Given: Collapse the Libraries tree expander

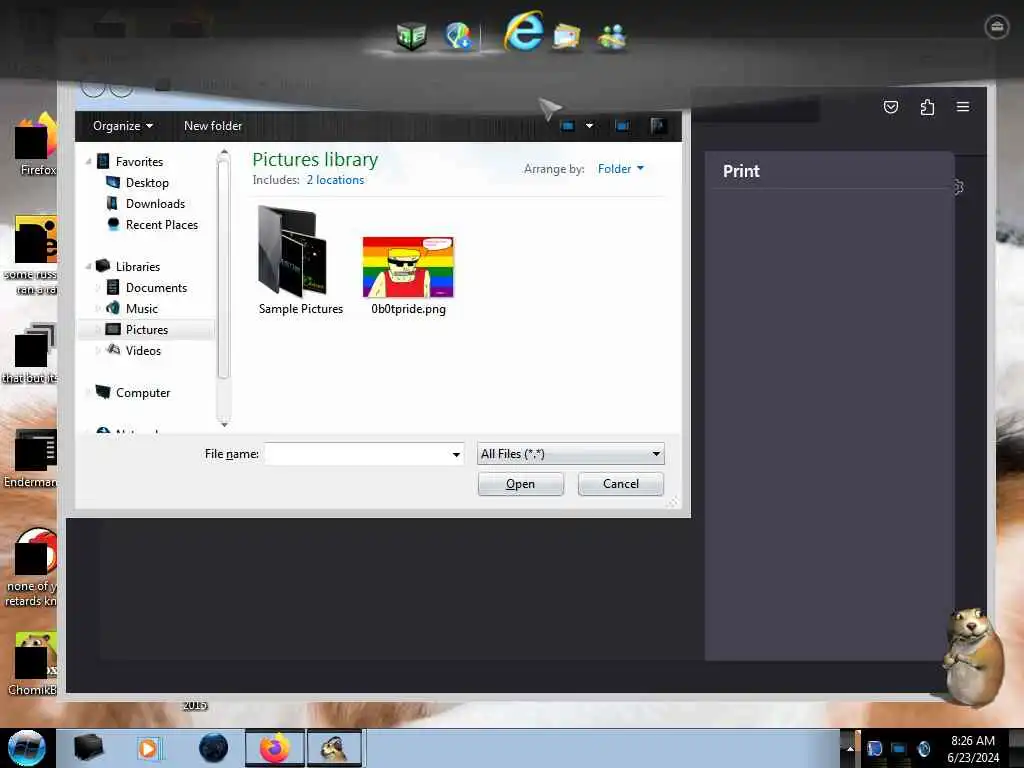Looking at the screenshot, I should 88,266.
